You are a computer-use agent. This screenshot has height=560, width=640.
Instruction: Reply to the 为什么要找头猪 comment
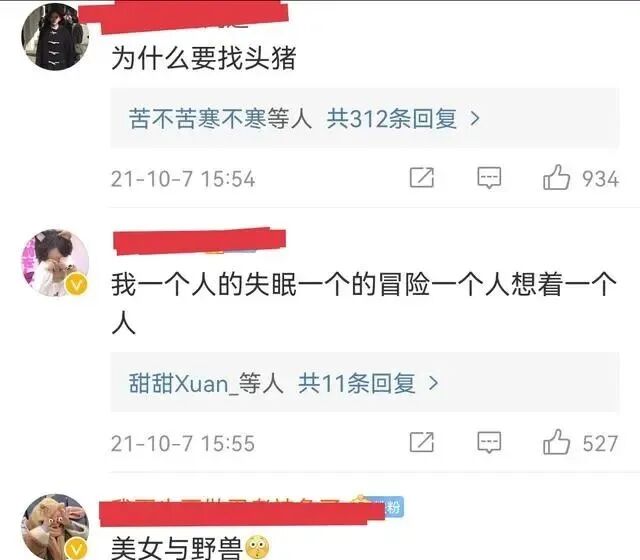[489, 178]
